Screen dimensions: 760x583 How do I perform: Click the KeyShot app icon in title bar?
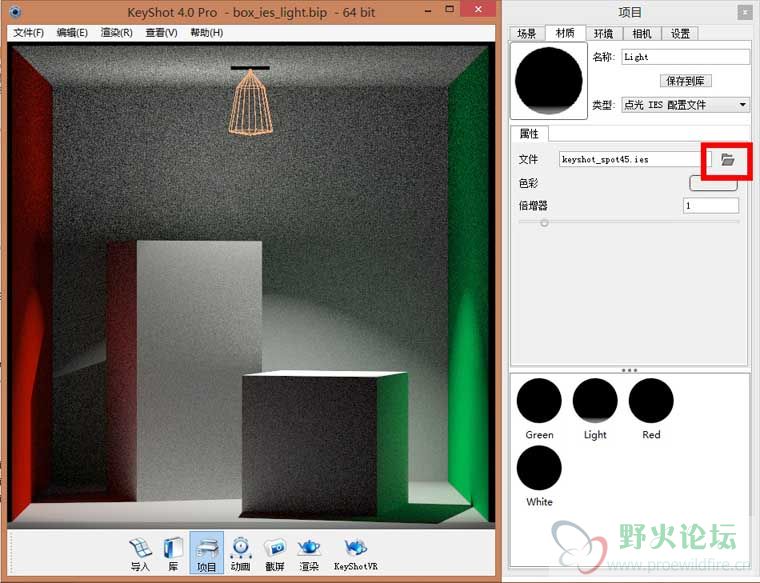point(16,12)
